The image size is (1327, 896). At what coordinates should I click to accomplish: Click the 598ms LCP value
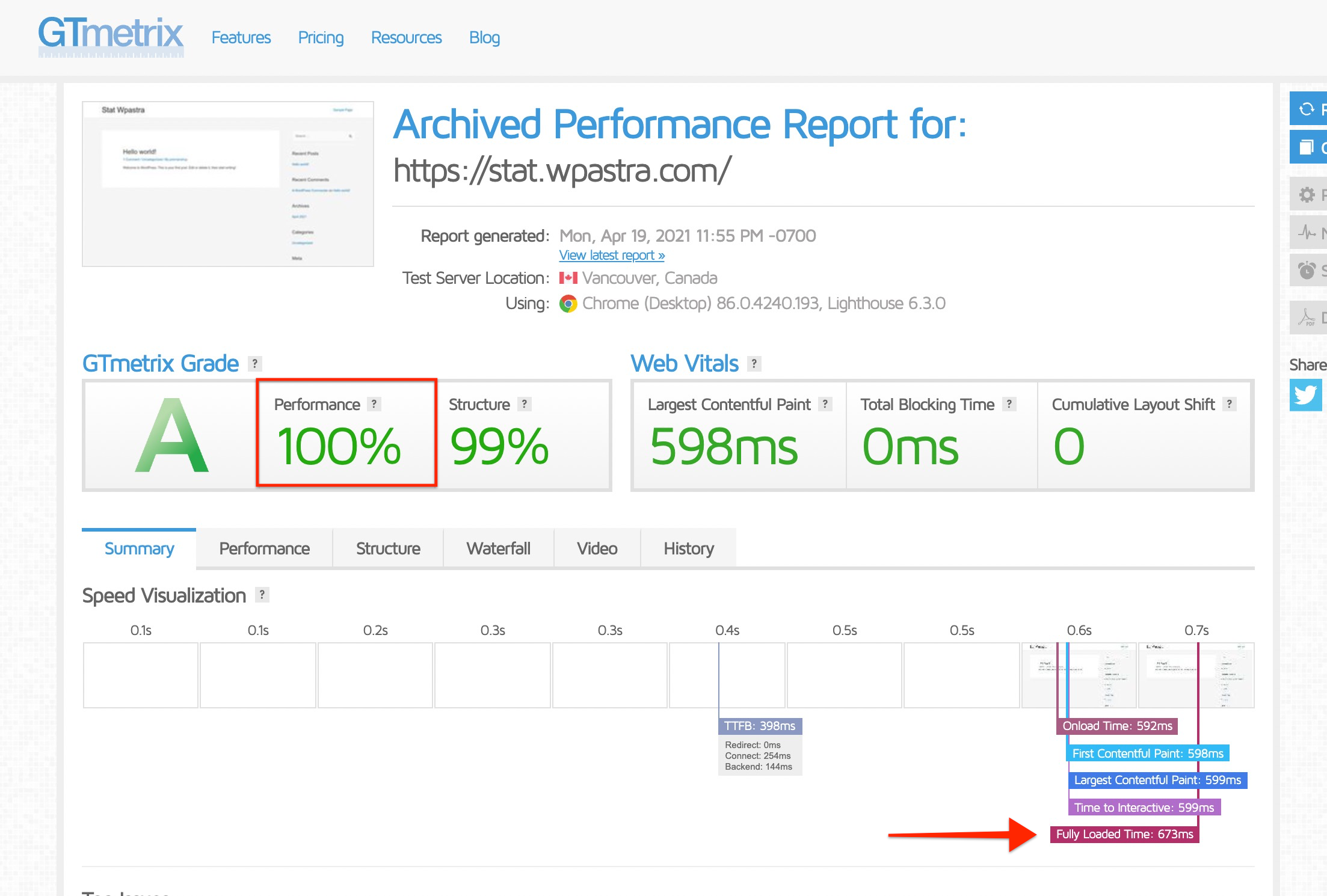click(x=724, y=446)
